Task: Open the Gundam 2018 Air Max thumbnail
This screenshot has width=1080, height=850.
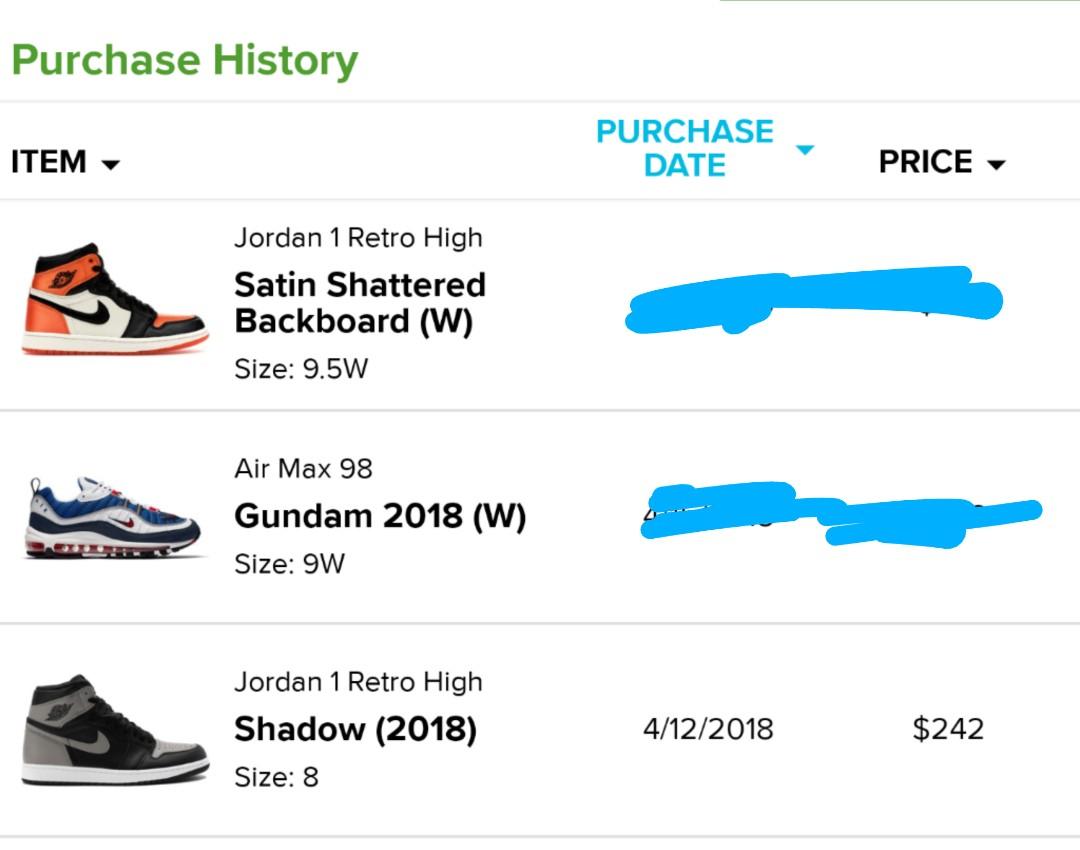Action: click(x=113, y=517)
